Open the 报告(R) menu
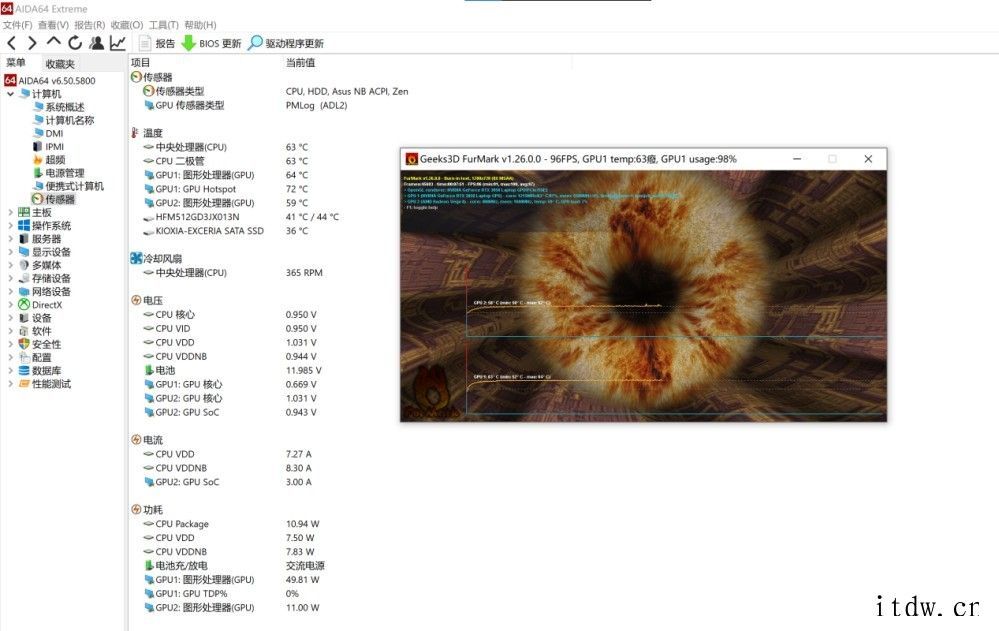 pyautogui.click(x=90, y=25)
